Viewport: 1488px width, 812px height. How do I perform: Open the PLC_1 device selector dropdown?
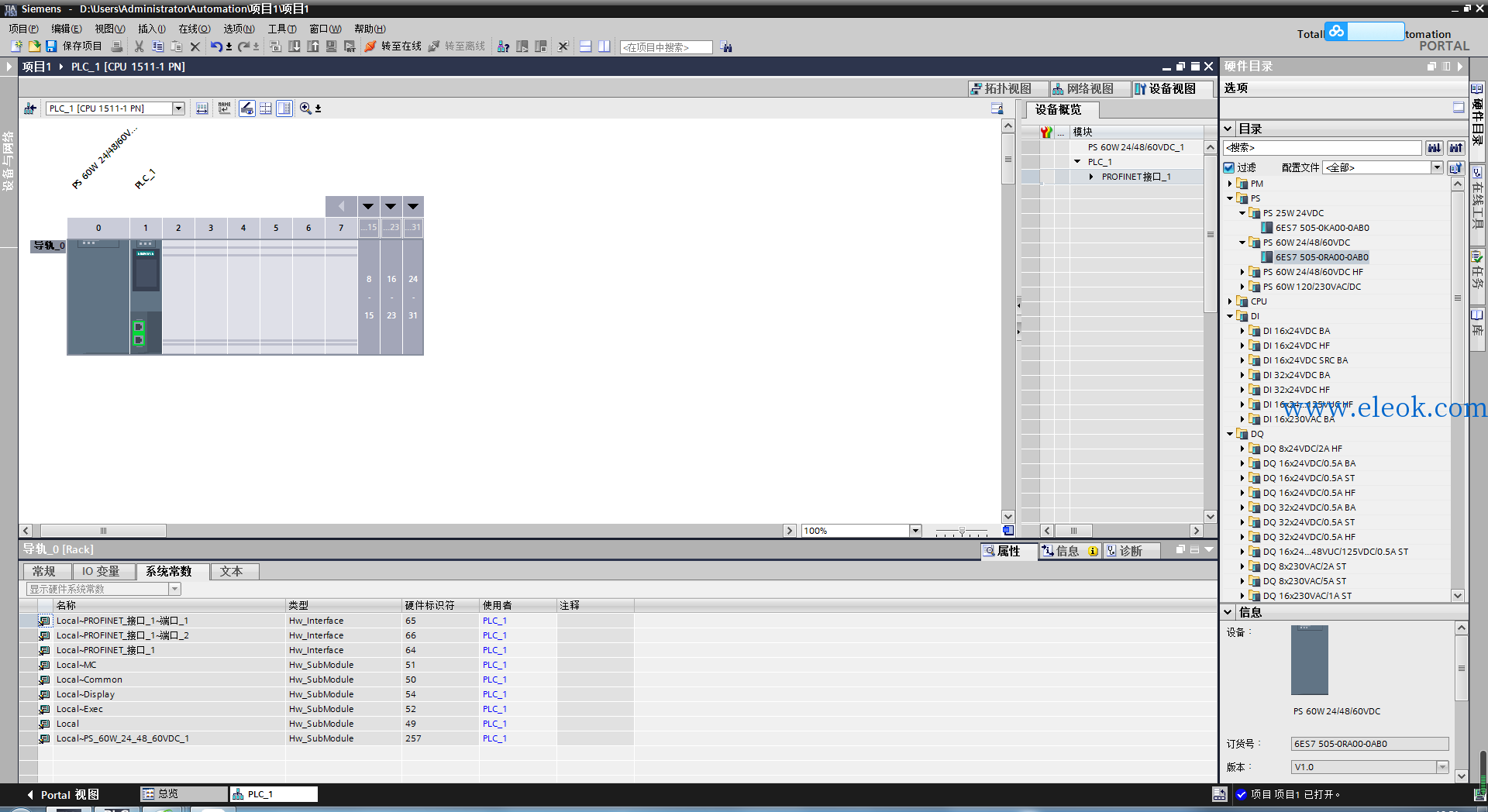178,108
